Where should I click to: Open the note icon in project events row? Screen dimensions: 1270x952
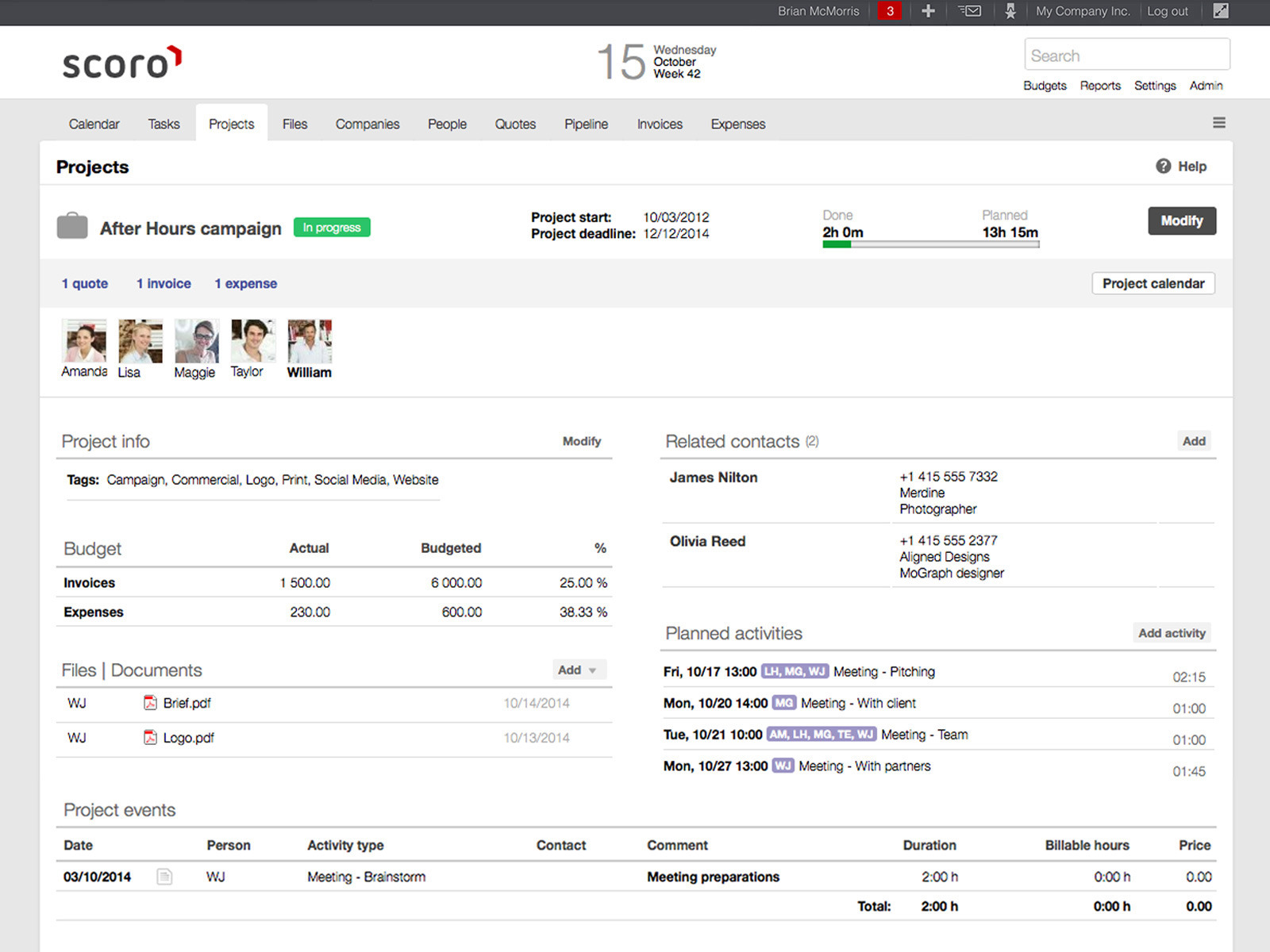[164, 877]
